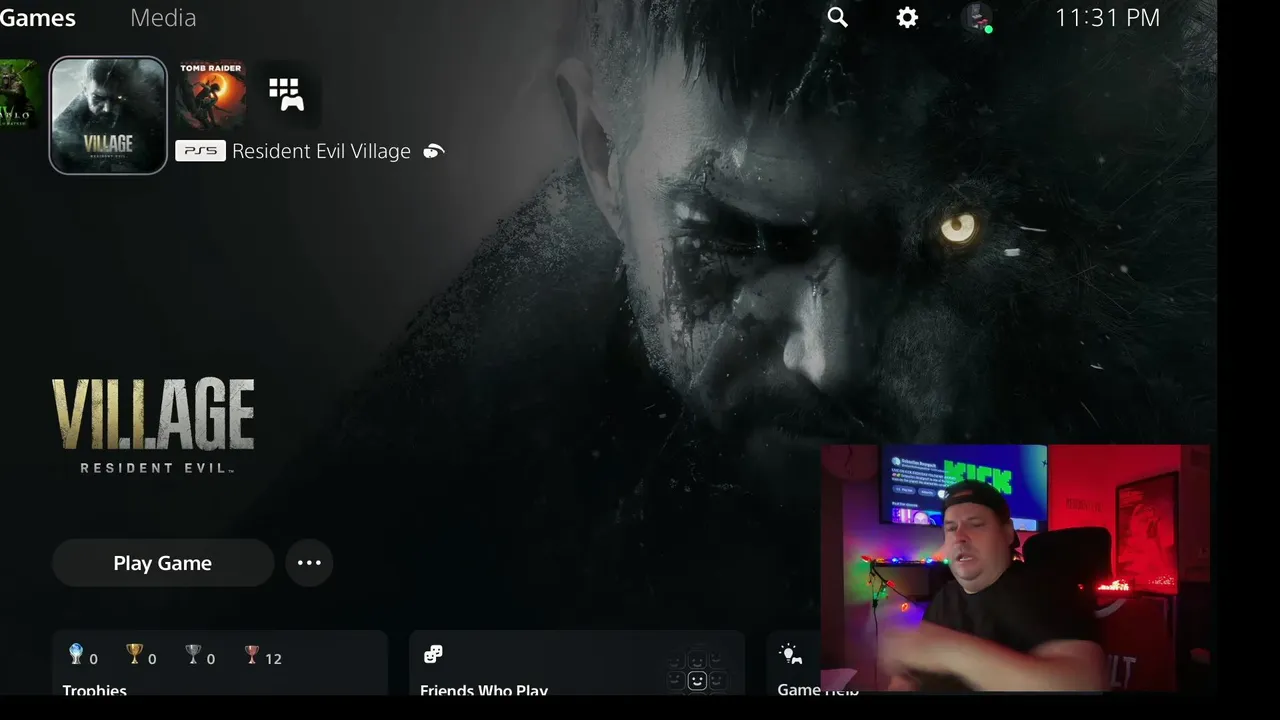
Task: Click the friends emoji grid graphic
Action: click(697, 671)
